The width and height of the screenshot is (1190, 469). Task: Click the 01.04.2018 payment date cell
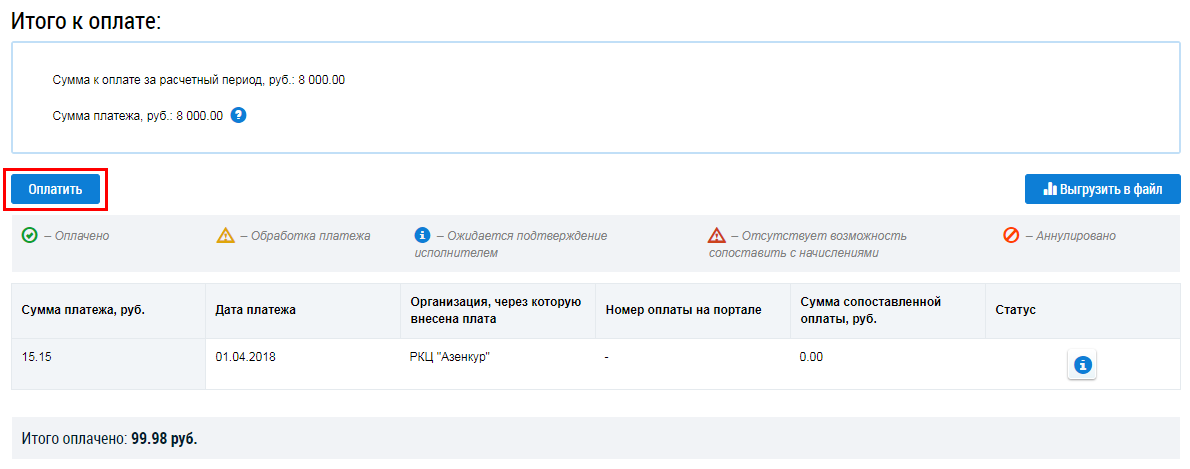coord(245,356)
